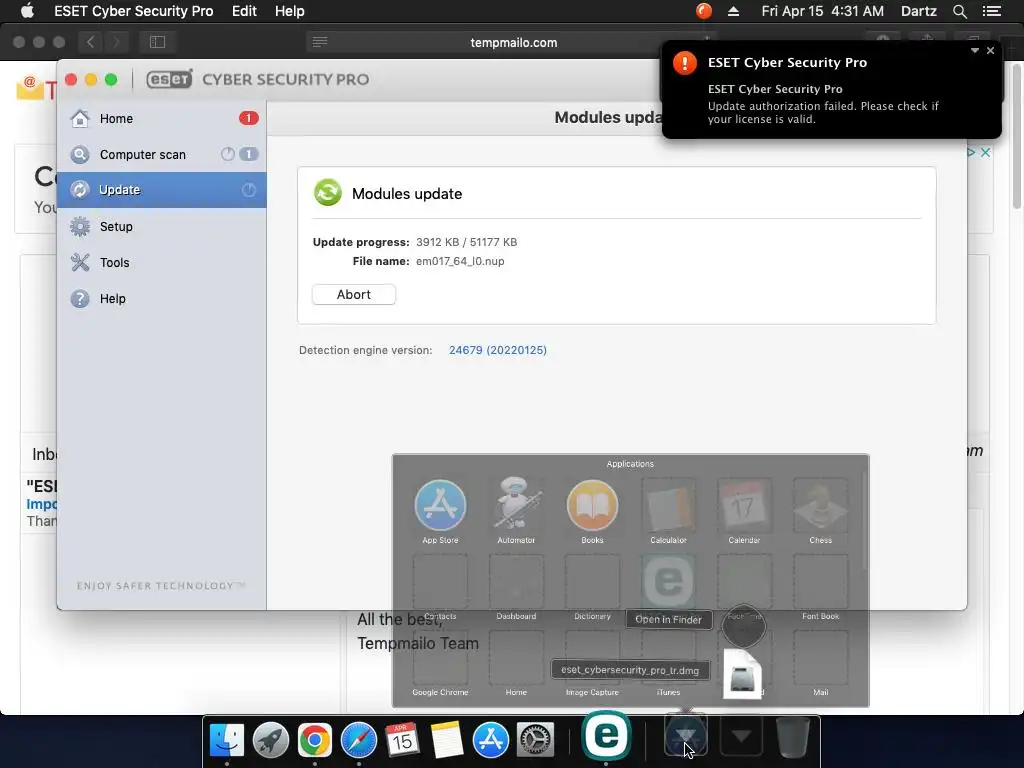Click the Computer scan progress spinner
This screenshot has height=768, width=1024.
pyautogui.click(x=227, y=154)
